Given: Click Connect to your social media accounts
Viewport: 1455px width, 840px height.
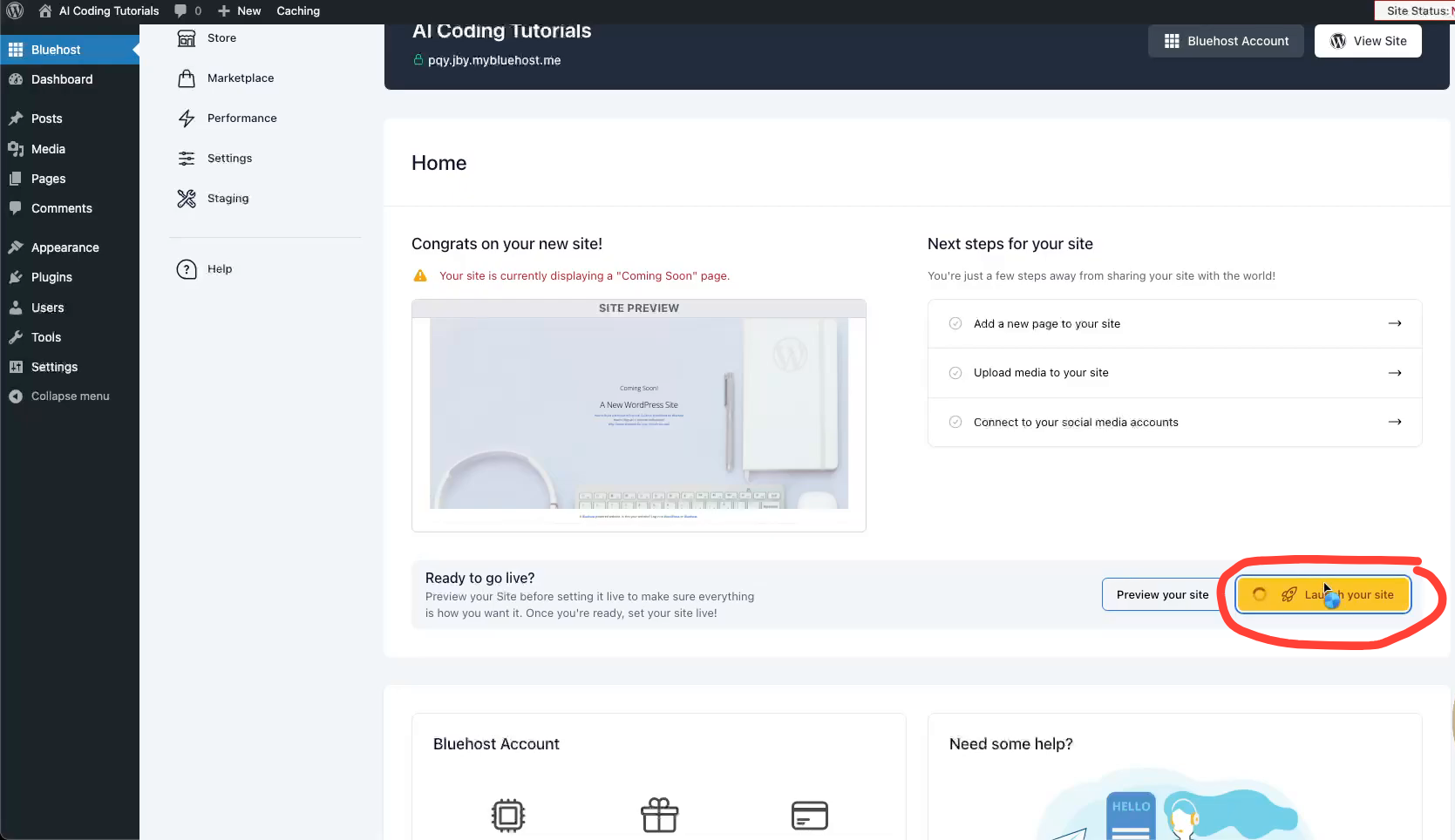Looking at the screenshot, I should click(x=1175, y=423).
